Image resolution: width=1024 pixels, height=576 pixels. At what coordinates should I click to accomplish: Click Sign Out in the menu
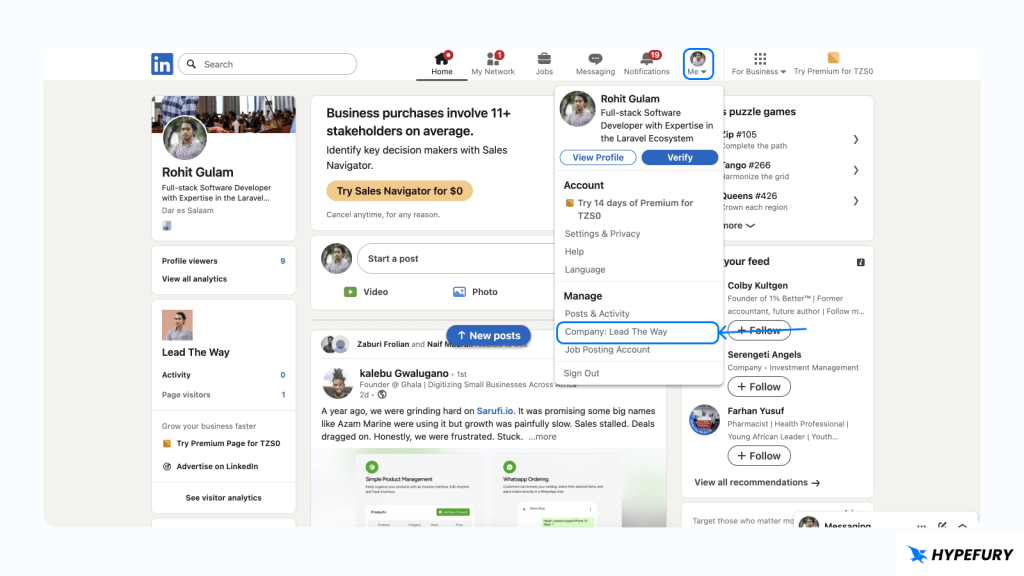[x=581, y=373]
